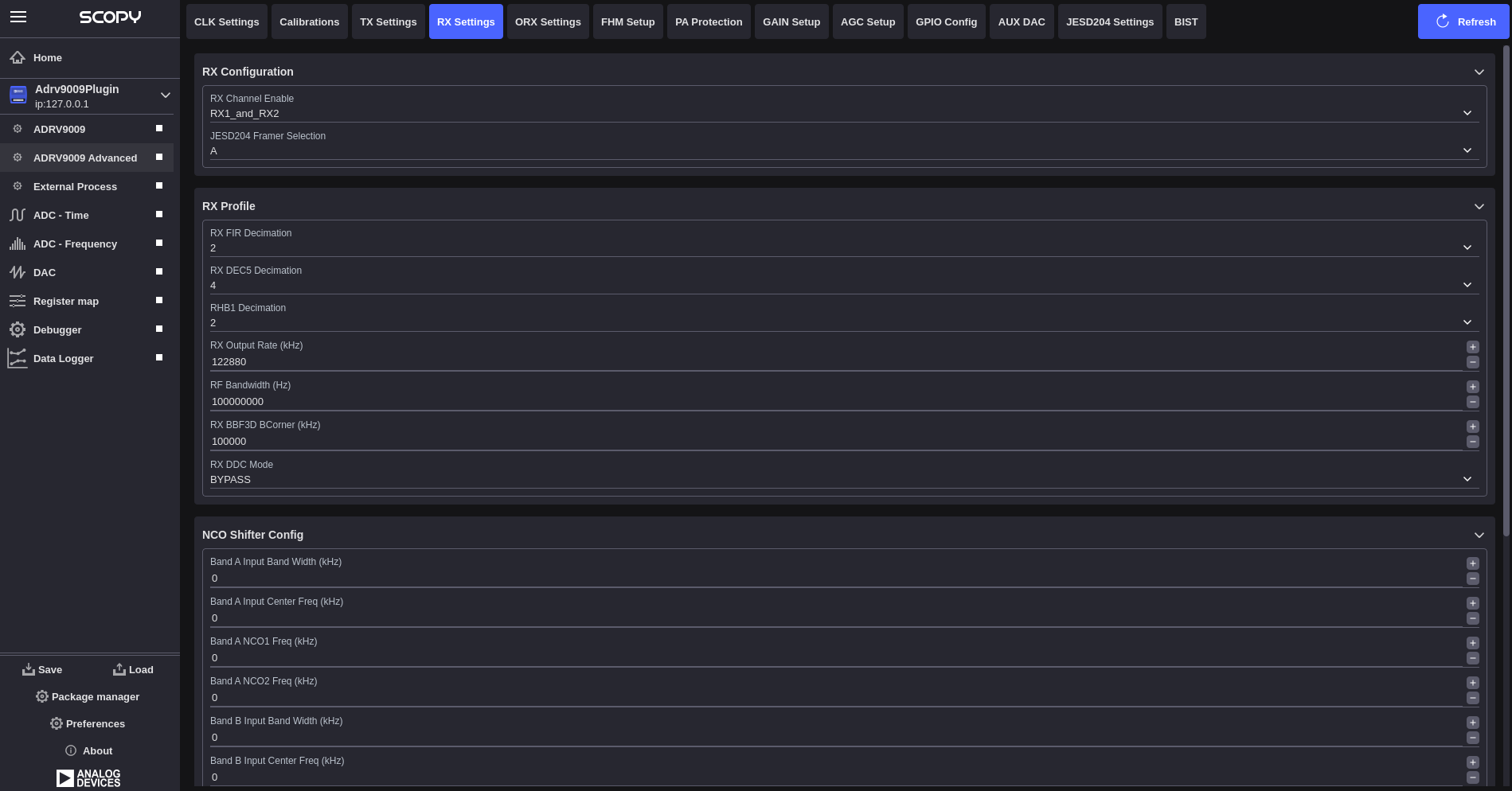Click the Load icon at bottom

119,669
